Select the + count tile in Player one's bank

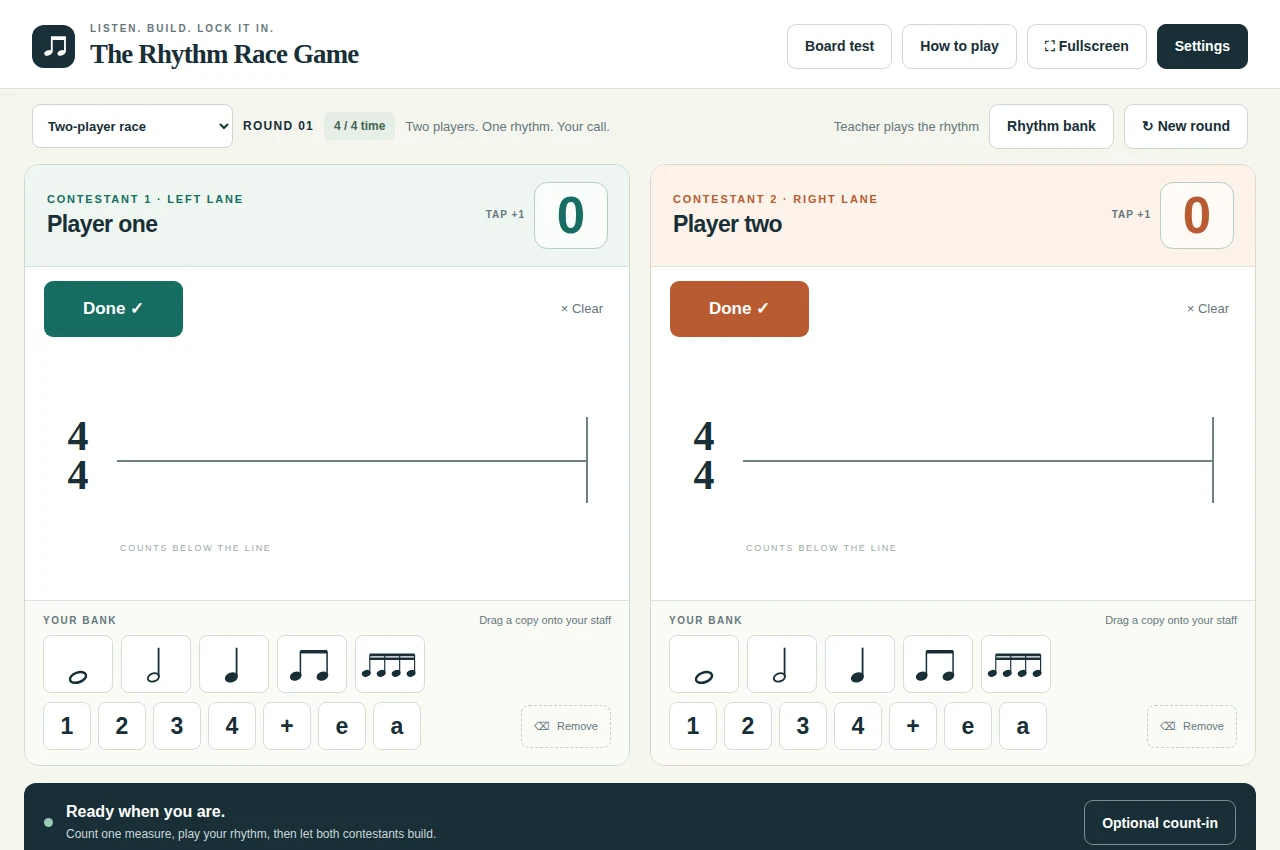click(x=287, y=726)
